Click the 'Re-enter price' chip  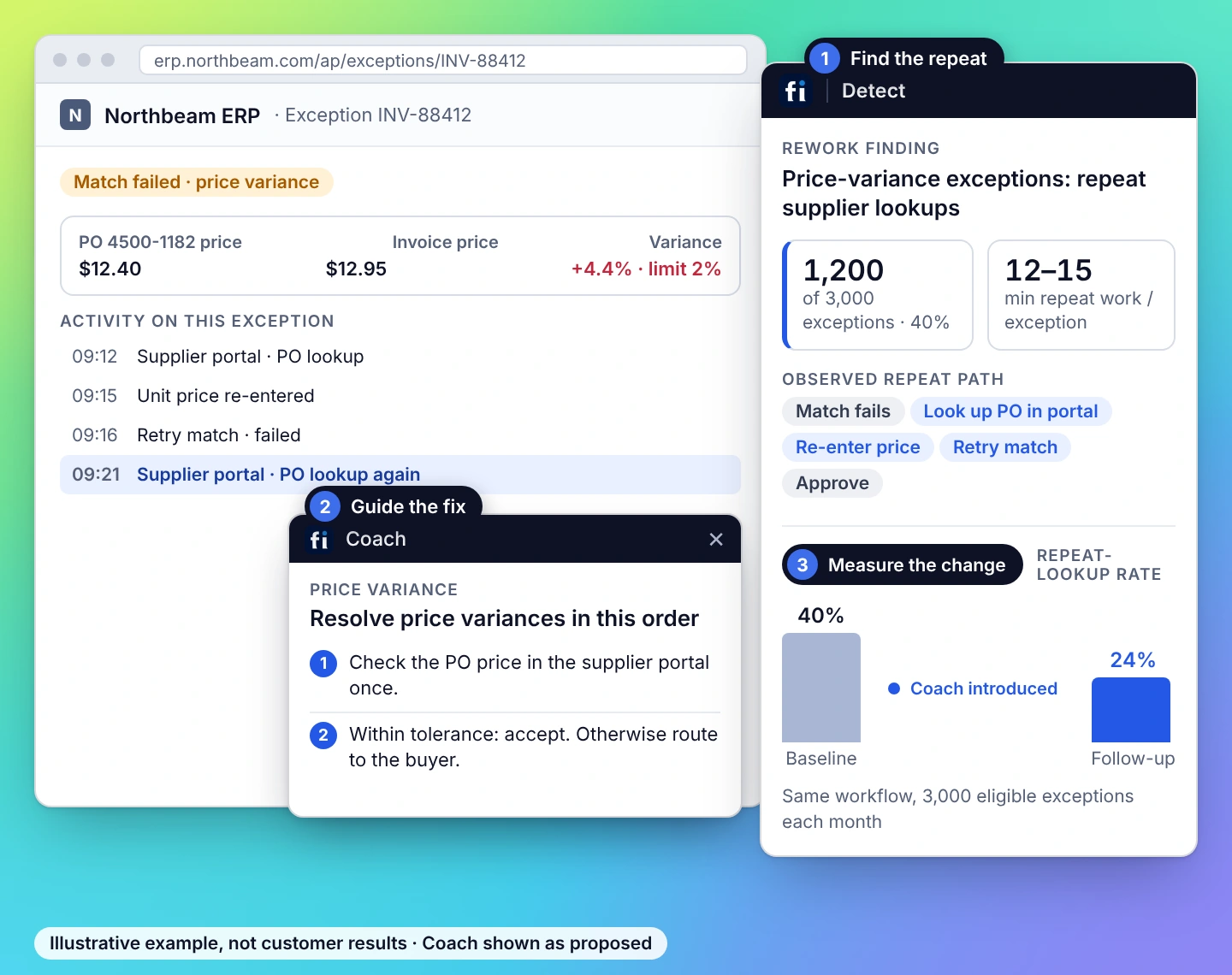pos(857,447)
